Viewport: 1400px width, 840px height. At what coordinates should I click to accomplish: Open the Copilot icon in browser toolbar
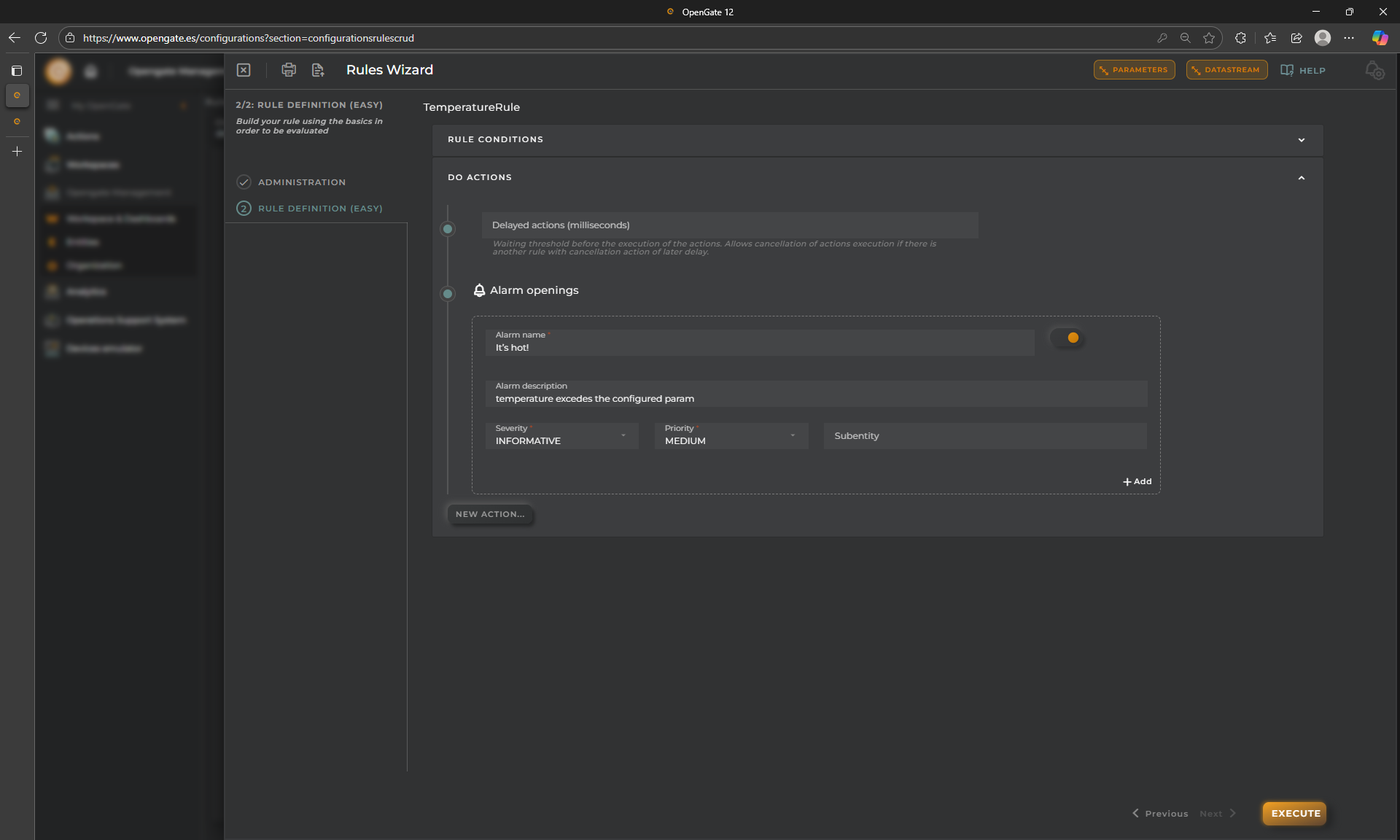click(x=1380, y=38)
